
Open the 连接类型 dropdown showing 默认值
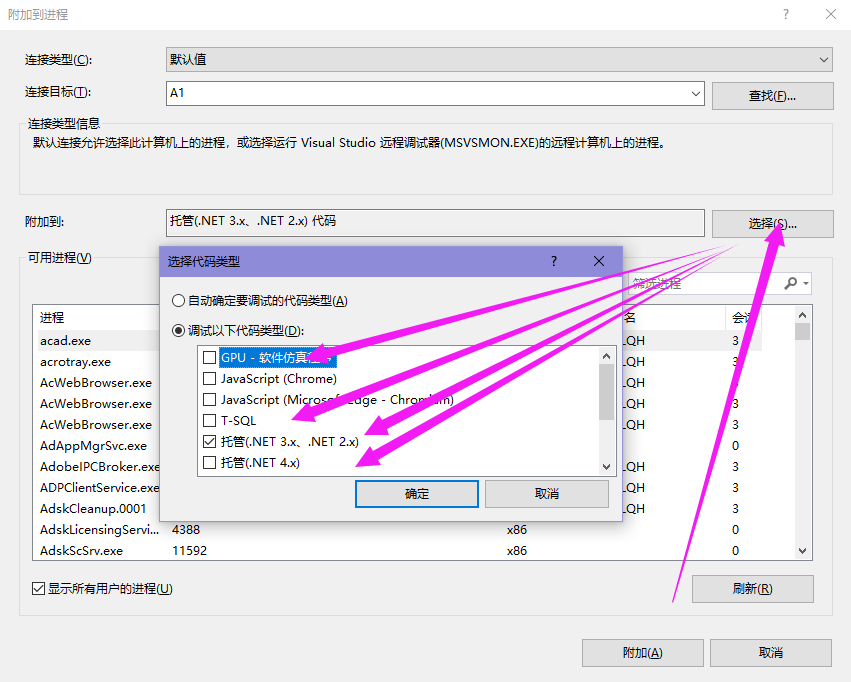click(x=822, y=59)
